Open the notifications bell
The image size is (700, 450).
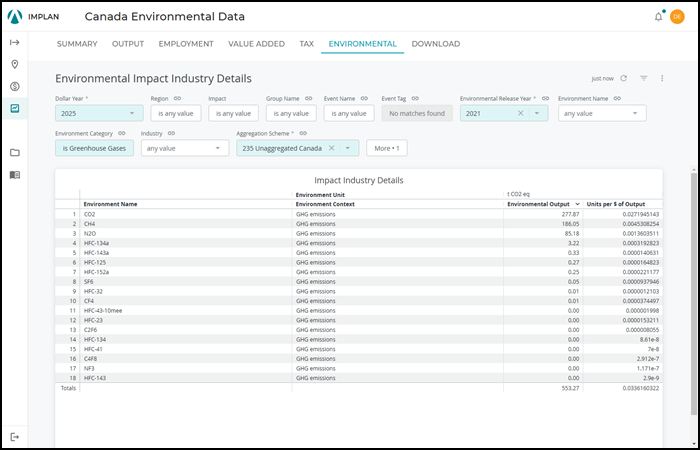[658, 17]
